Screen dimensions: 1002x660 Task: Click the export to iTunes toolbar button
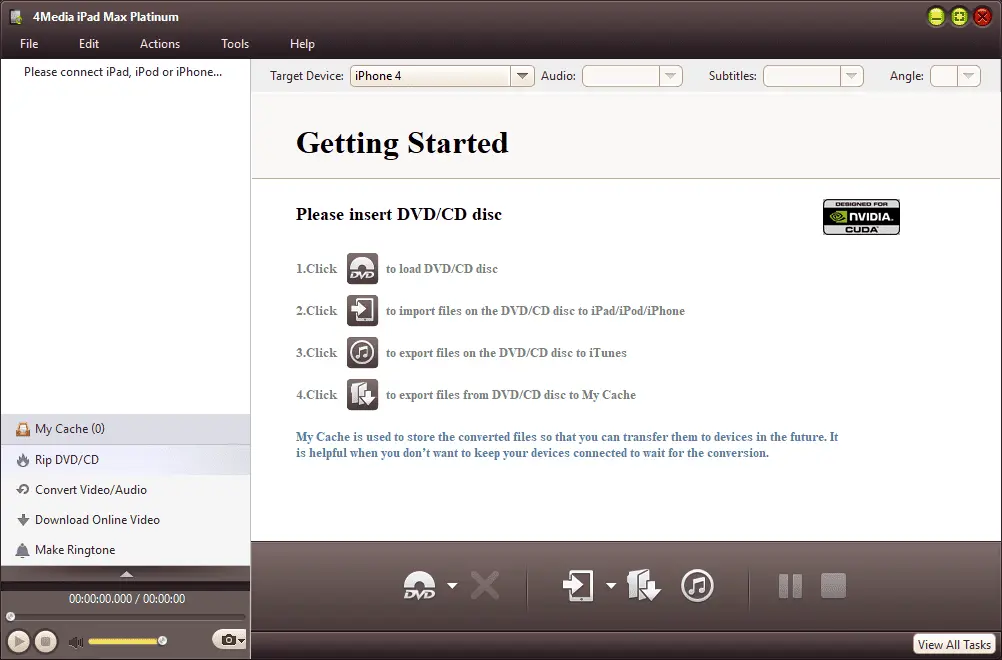[697, 585]
